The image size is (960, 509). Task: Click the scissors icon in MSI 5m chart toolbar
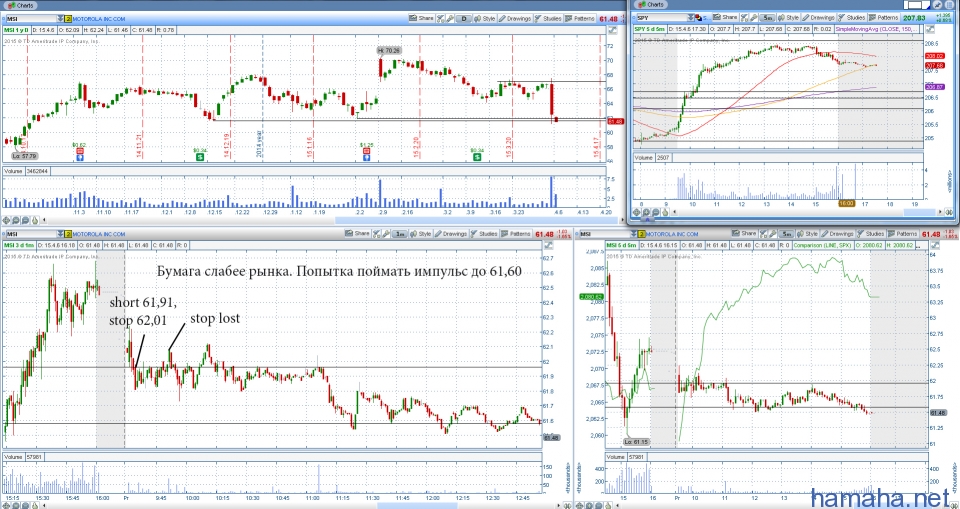(x=763, y=234)
